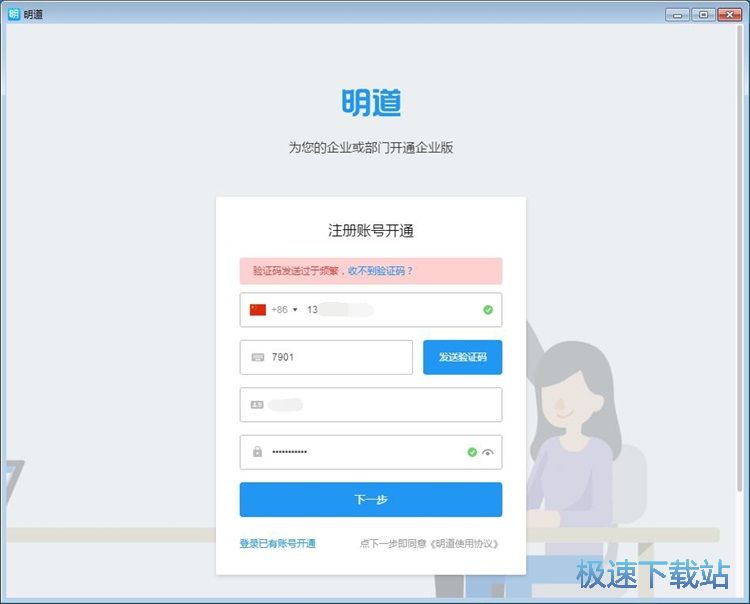The image size is (750, 604).
Task: Click the 注册账号开通 heading text
Action: (x=371, y=231)
